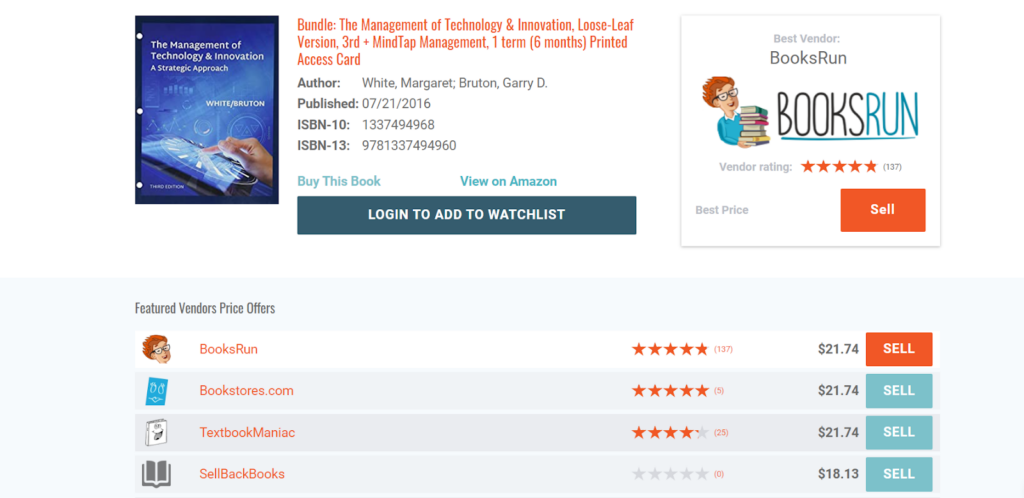Open the View on Amazon link
Image resolution: width=1024 pixels, height=498 pixels.
(508, 181)
